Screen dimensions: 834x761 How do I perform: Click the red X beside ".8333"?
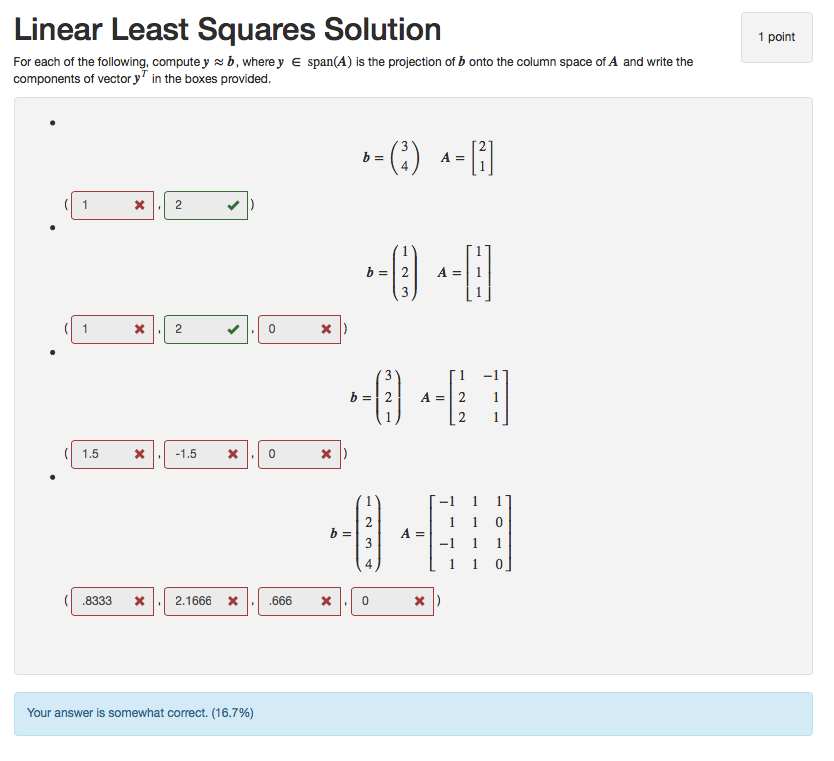(137, 601)
